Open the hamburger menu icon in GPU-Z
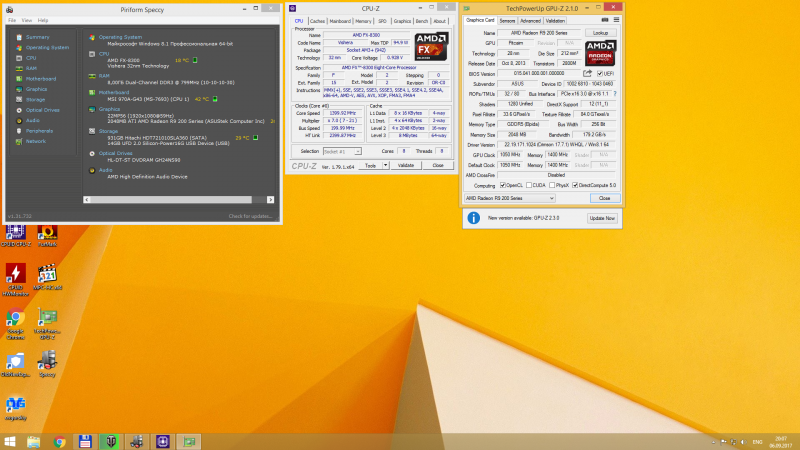Image resolution: width=800 pixels, height=450 pixels. (616, 20)
